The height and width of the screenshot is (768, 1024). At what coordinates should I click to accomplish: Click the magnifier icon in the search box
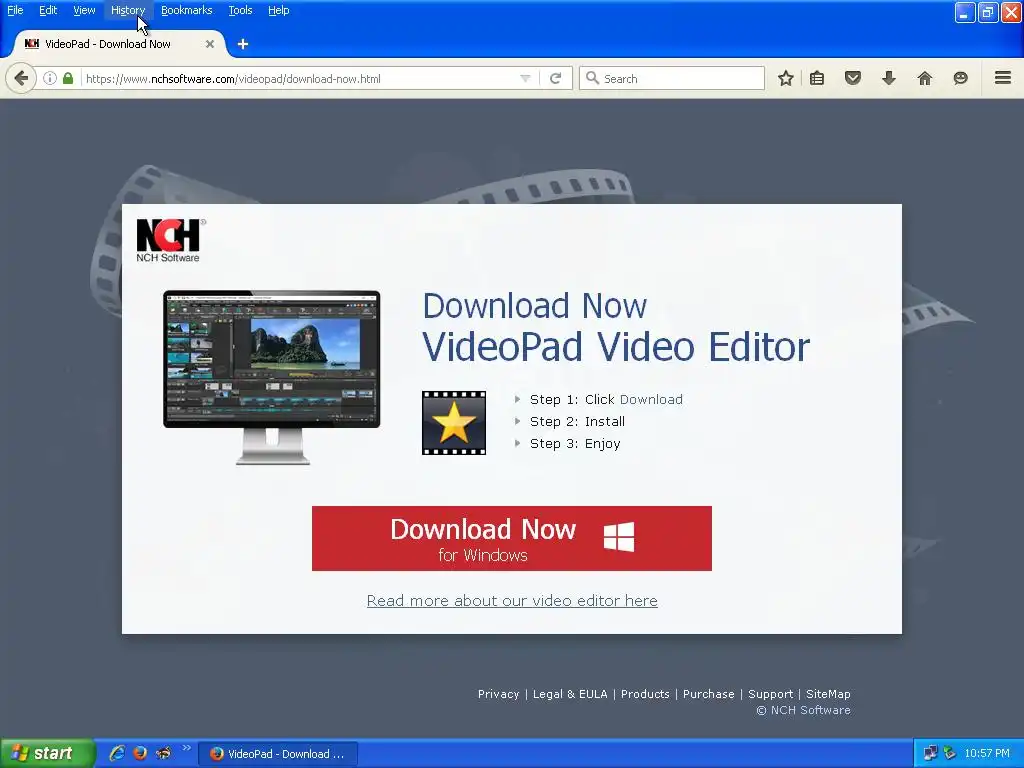[592, 78]
